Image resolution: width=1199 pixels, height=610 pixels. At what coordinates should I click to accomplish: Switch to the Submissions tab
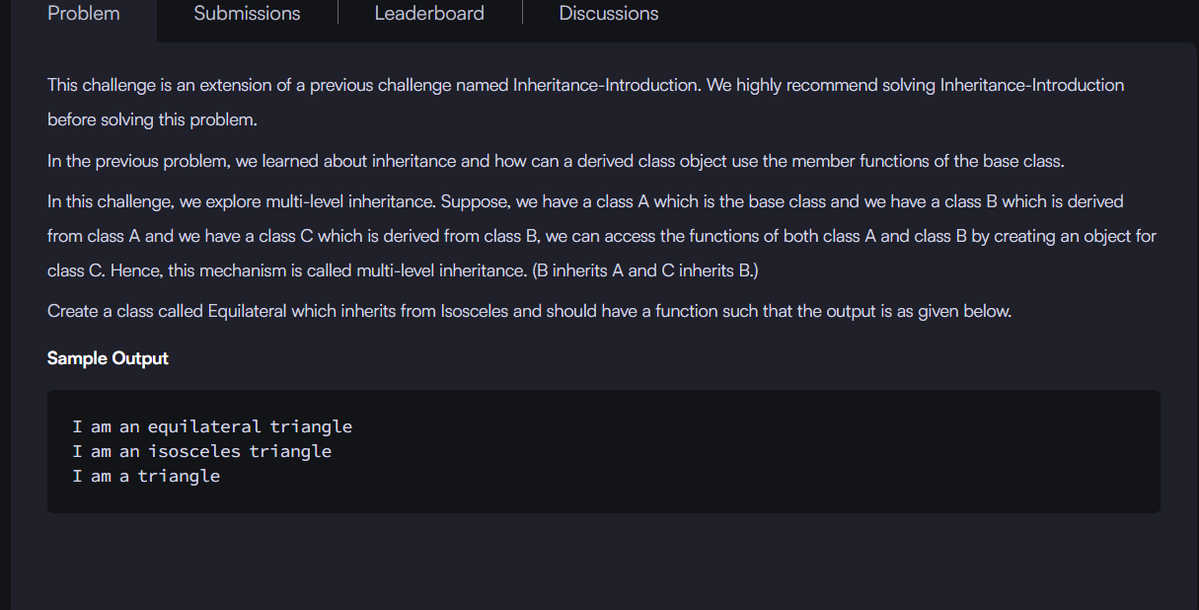pyautogui.click(x=246, y=13)
